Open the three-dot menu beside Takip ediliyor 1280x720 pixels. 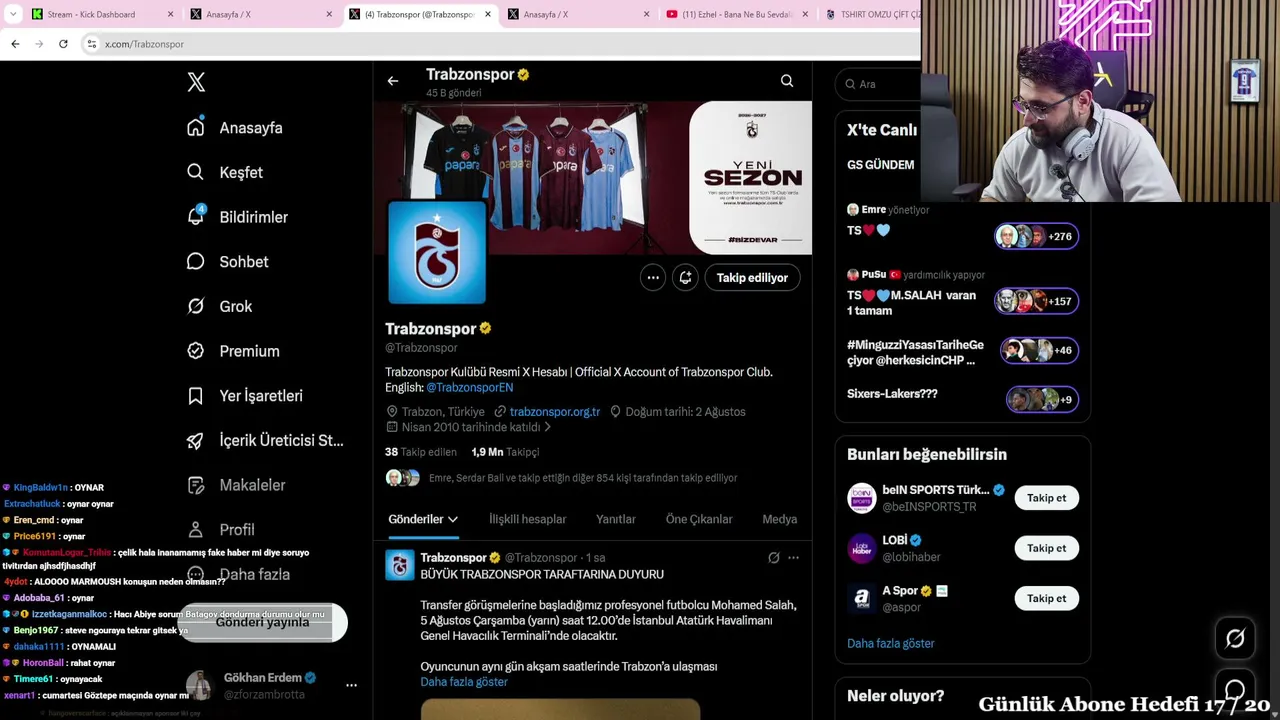pos(653,278)
